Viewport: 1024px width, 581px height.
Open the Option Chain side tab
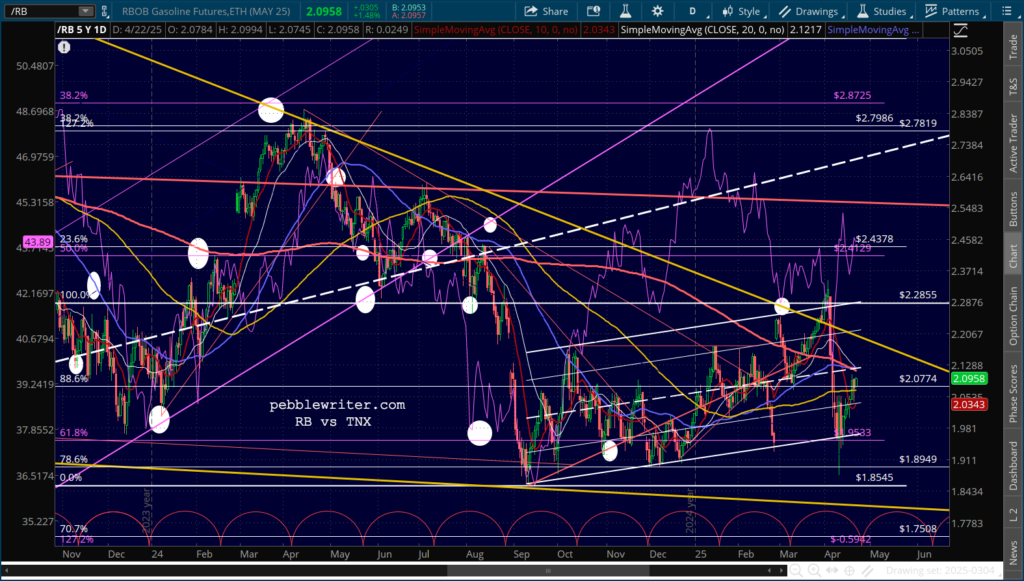(1013, 315)
